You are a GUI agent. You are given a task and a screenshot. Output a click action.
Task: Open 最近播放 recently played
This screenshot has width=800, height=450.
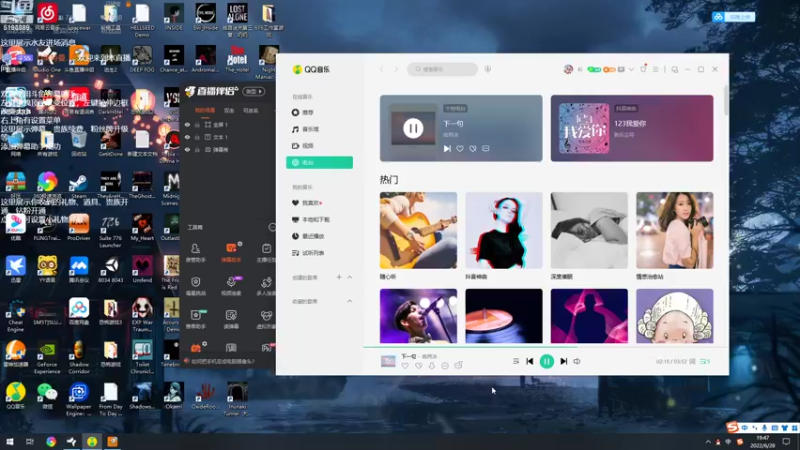308,236
